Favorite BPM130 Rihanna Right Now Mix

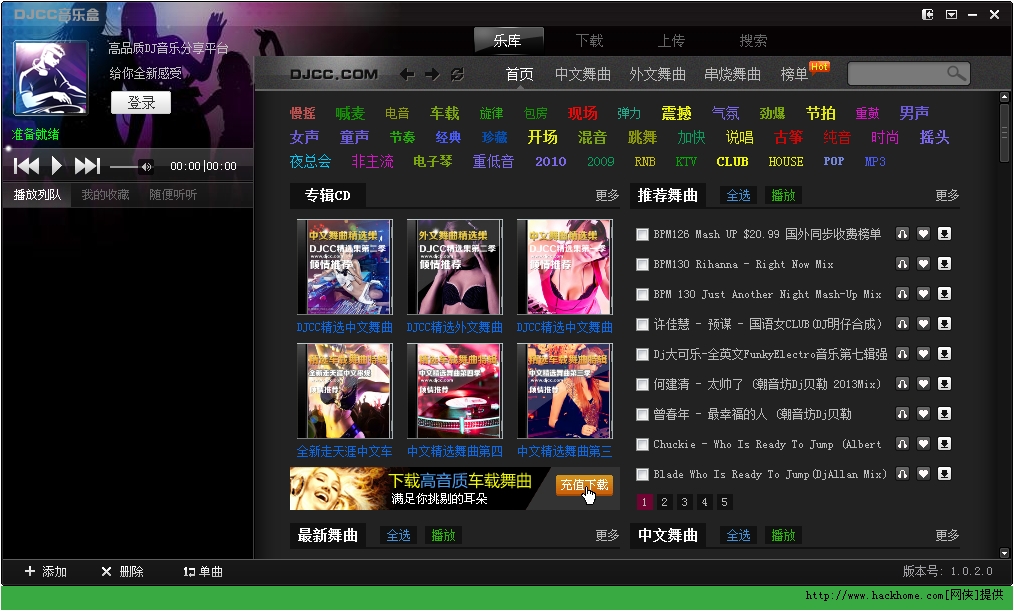tap(923, 264)
